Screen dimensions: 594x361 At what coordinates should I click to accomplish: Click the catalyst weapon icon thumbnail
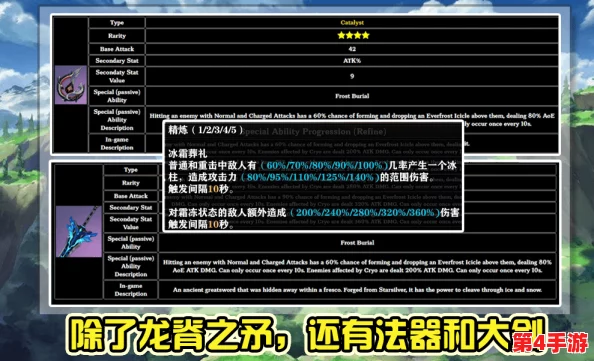(71, 85)
